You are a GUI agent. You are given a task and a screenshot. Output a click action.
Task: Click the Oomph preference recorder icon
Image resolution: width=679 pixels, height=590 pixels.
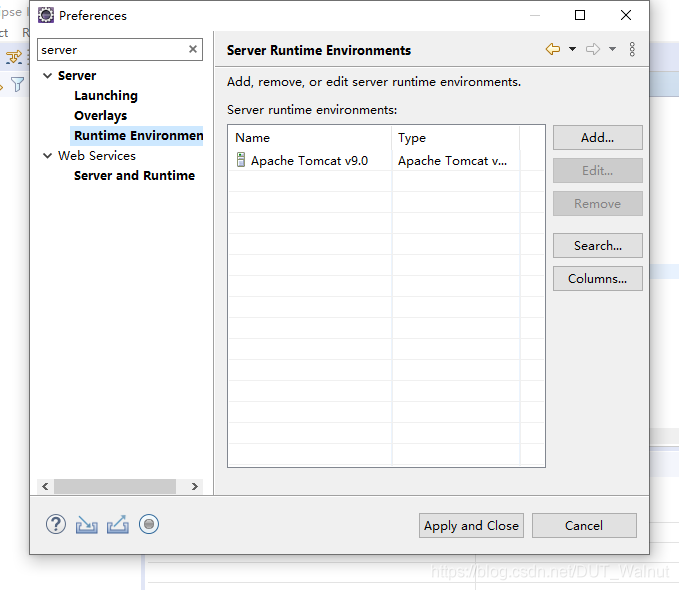point(149,524)
